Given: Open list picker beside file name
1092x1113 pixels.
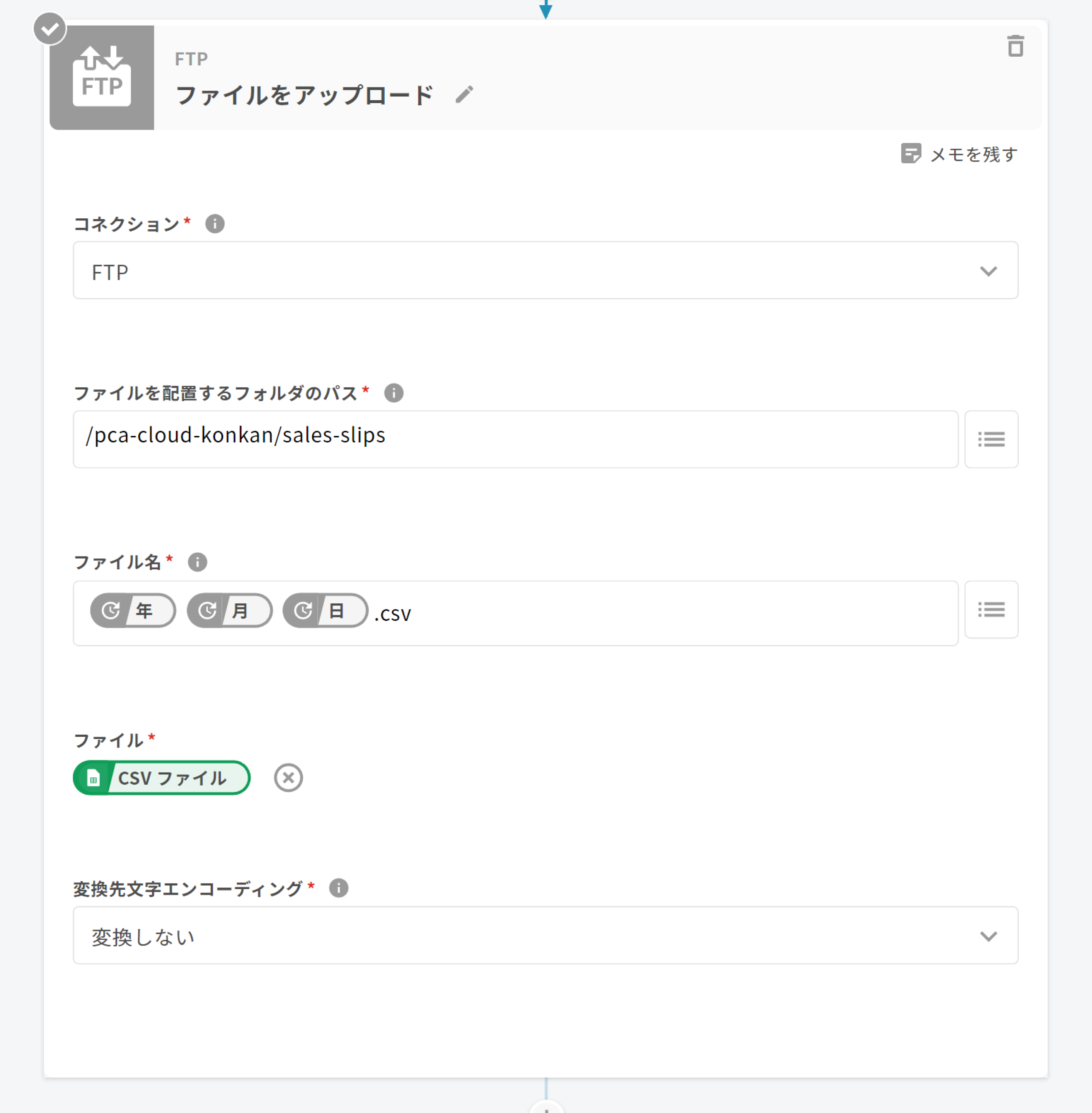Looking at the screenshot, I should (990, 609).
